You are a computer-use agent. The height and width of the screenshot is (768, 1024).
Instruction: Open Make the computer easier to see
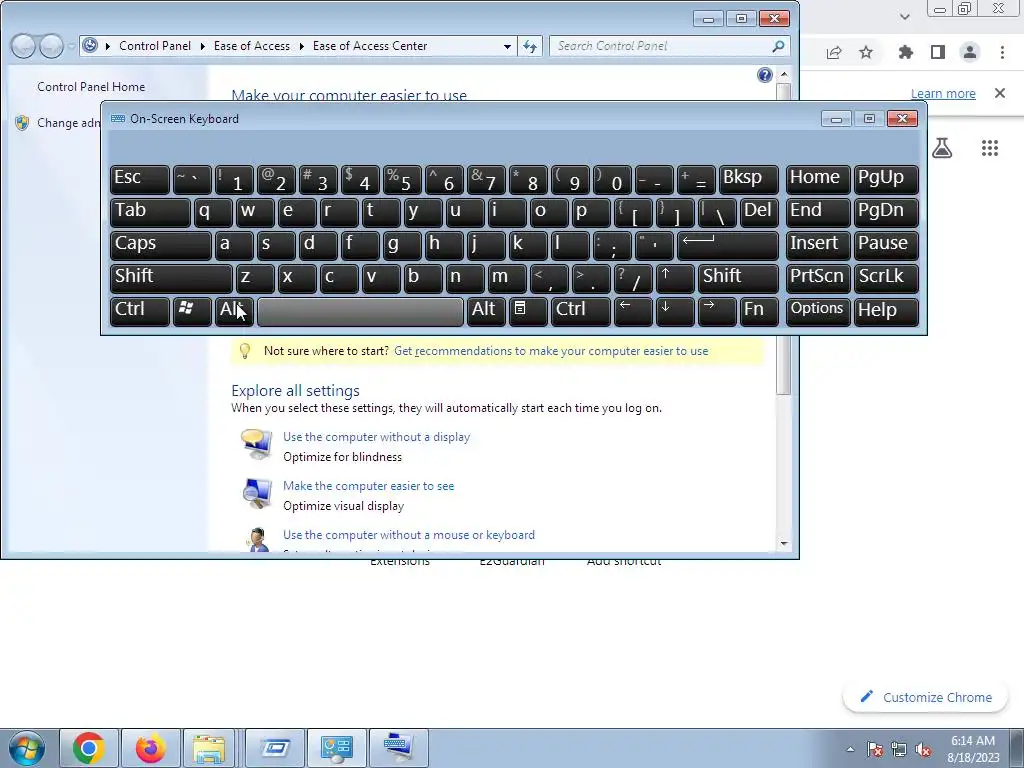pos(368,486)
